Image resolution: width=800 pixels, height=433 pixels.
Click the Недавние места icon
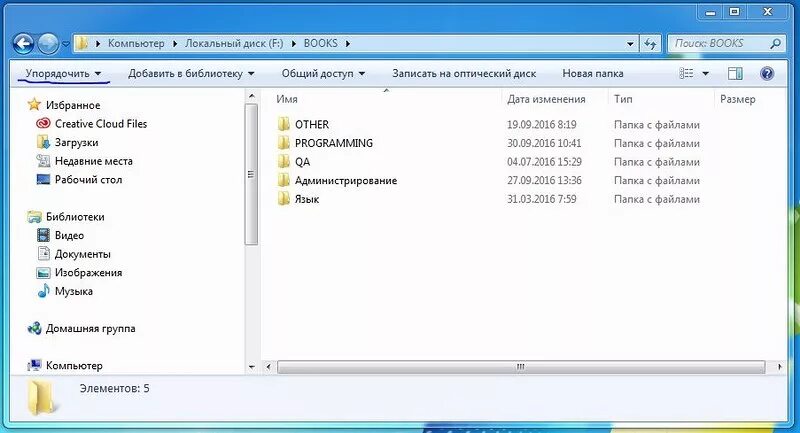(43, 161)
